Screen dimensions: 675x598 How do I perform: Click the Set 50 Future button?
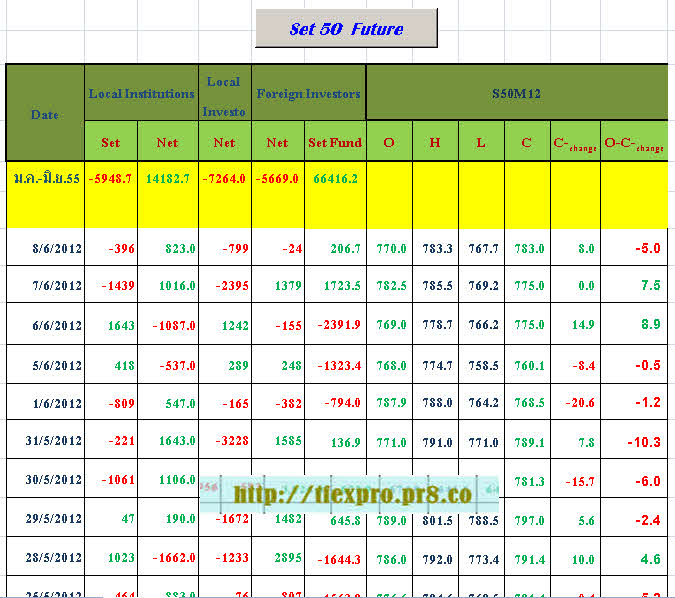point(346,28)
